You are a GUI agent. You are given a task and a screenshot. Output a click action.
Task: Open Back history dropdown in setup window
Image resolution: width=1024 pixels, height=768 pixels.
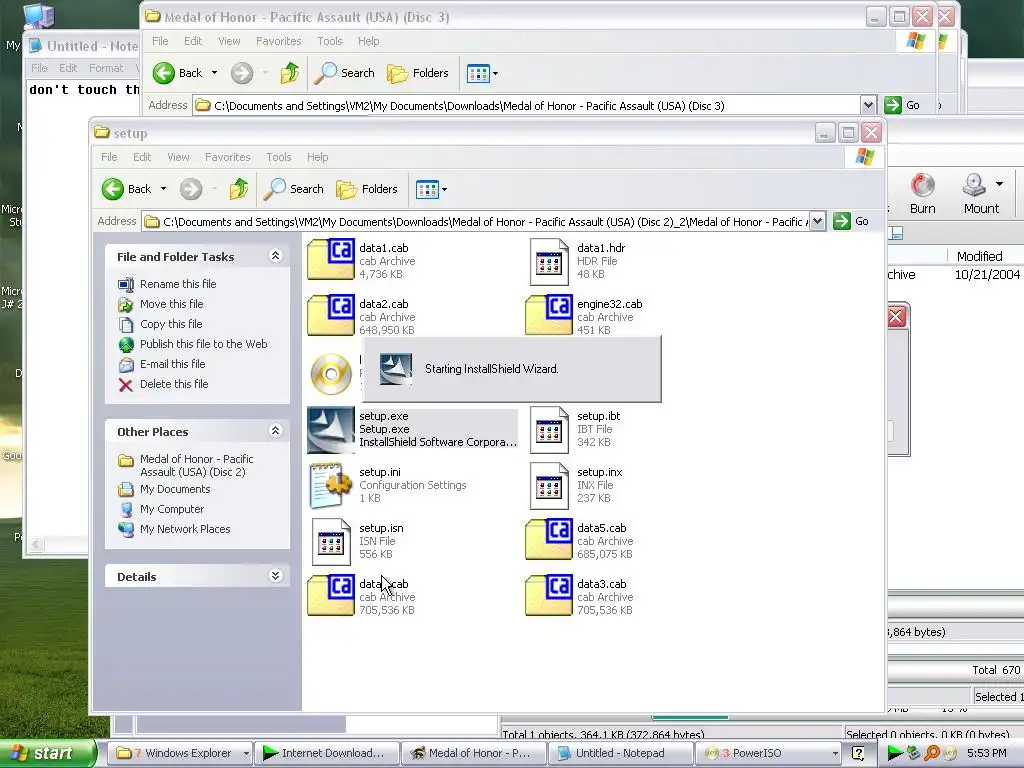[163, 189]
